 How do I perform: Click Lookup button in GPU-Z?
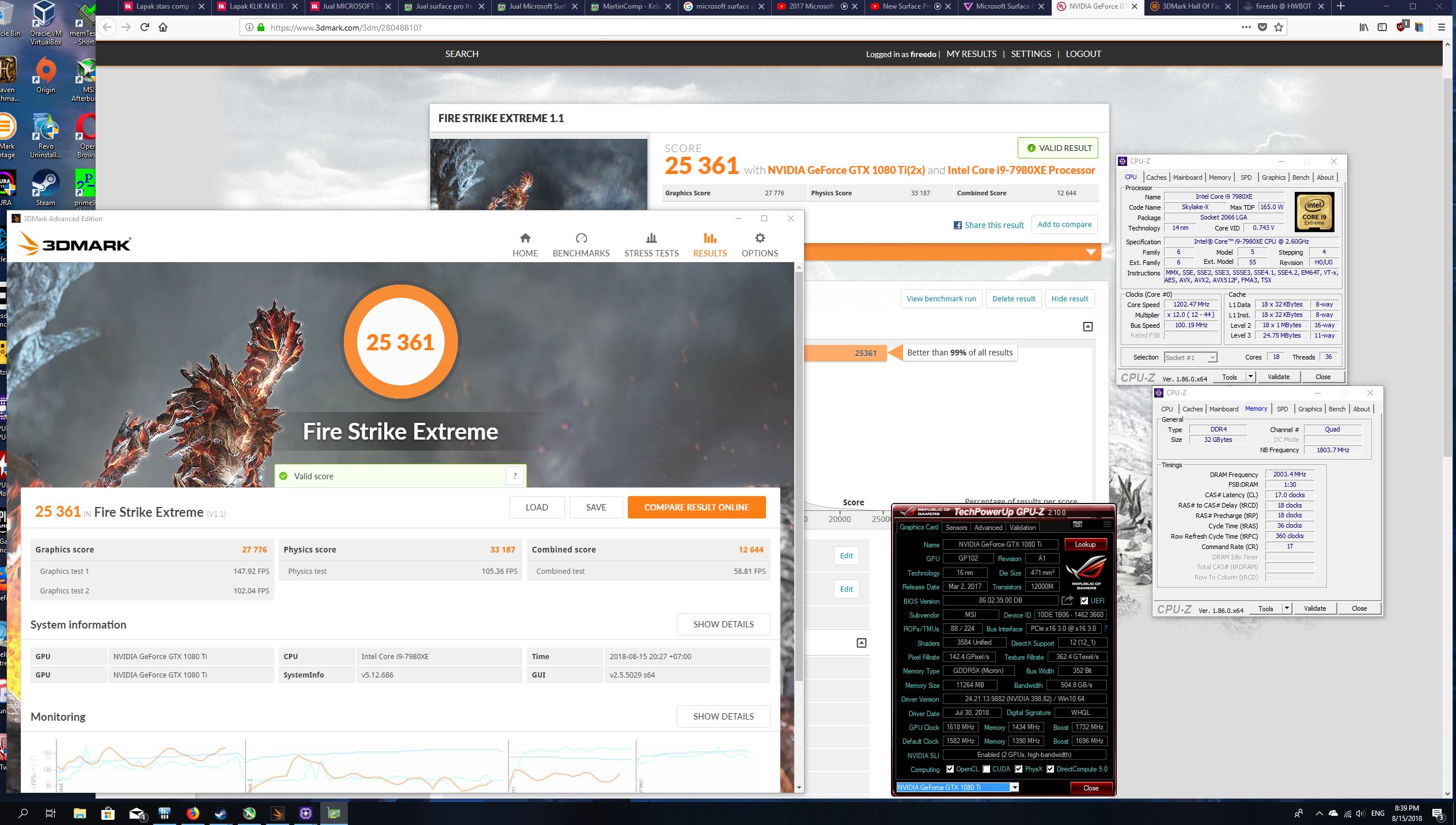click(x=1085, y=544)
